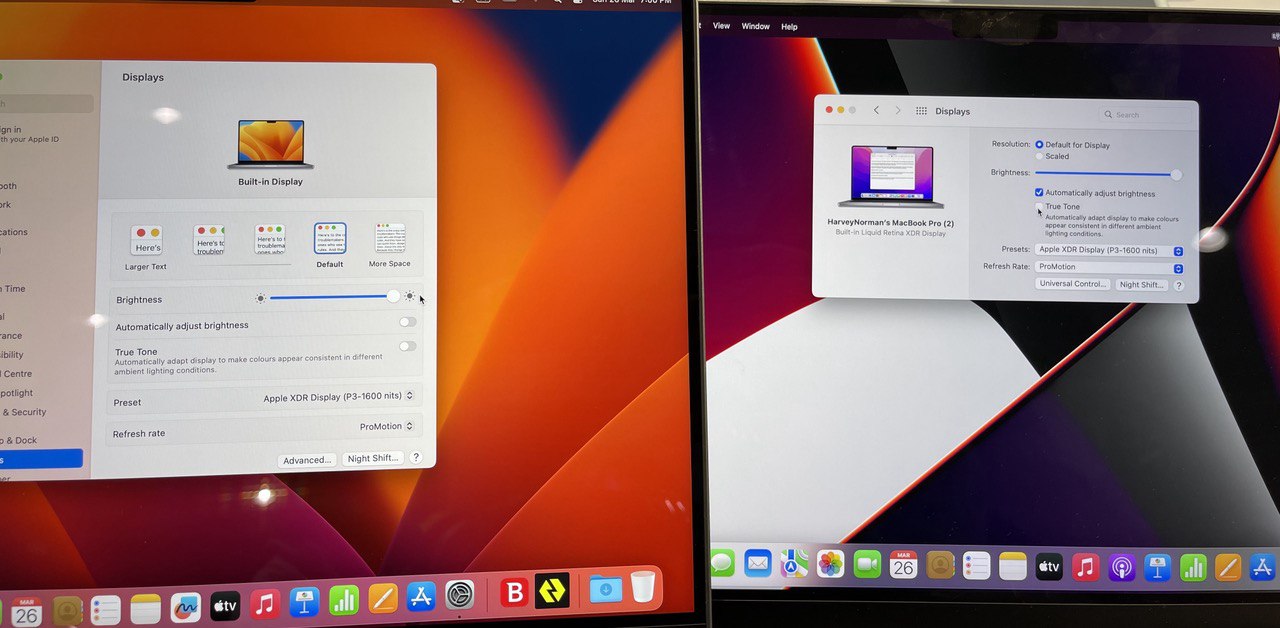Open the Downloads folder in the dock
The image size is (1280, 628).
tap(605, 588)
